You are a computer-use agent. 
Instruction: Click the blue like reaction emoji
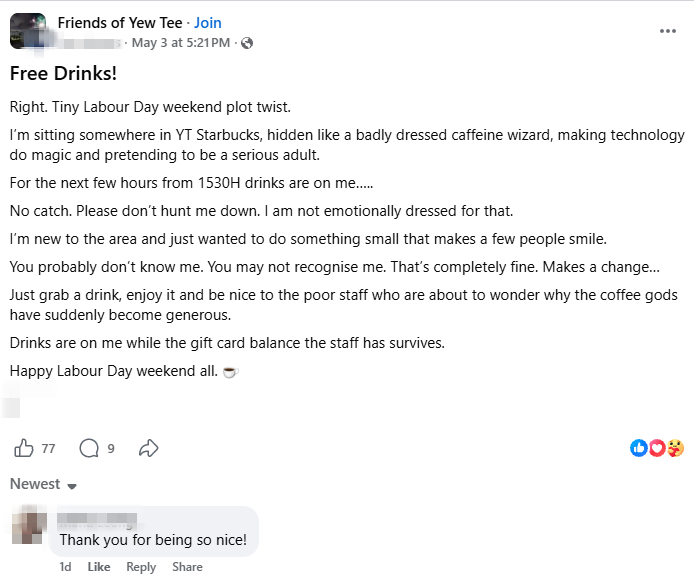tap(639, 448)
